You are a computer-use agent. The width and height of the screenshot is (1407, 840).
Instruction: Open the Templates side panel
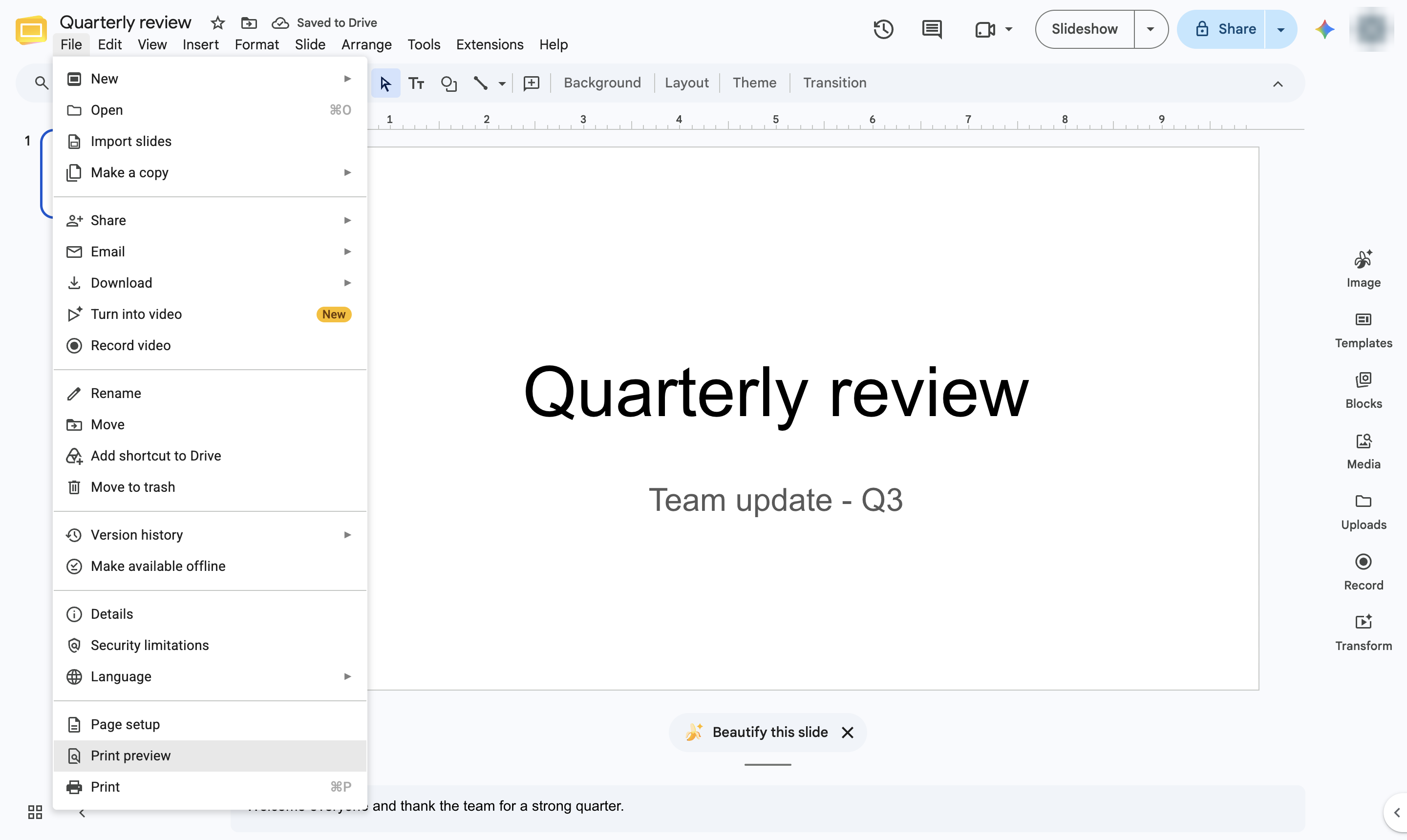[1363, 330]
